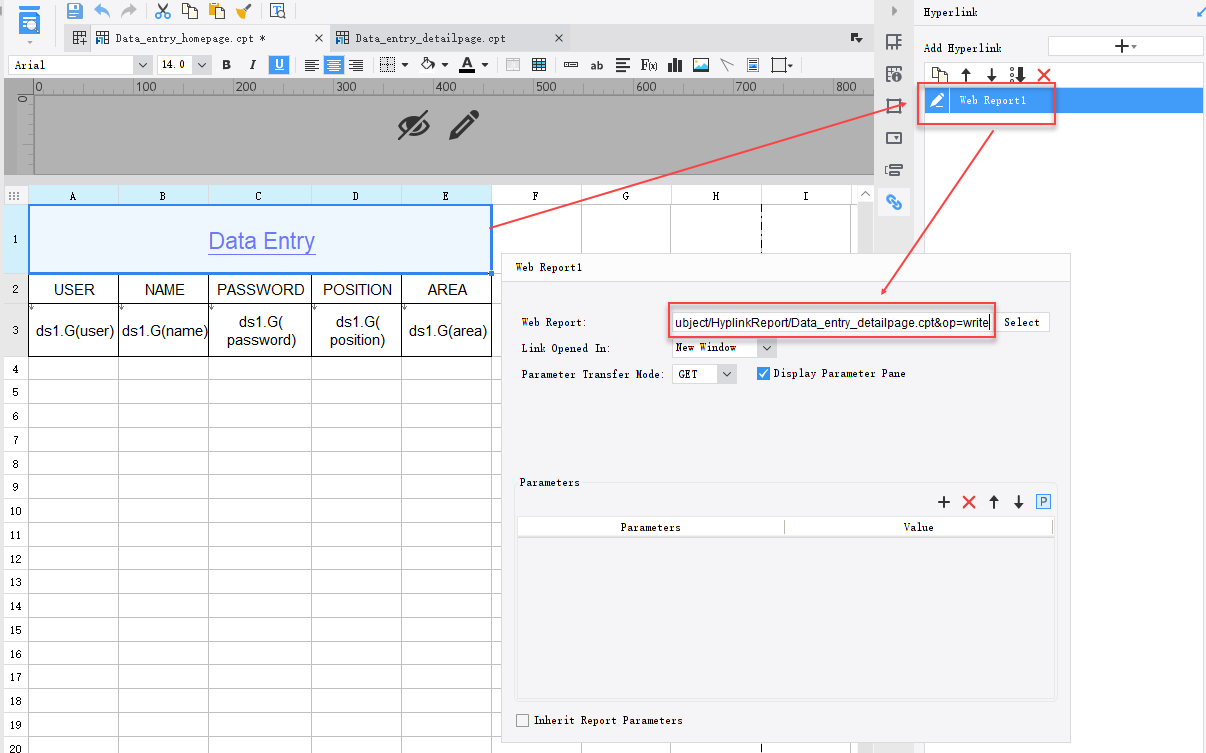Open Conditional Attributes icon in right sidebar
Screen dimensions: 1206x753
[894, 170]
